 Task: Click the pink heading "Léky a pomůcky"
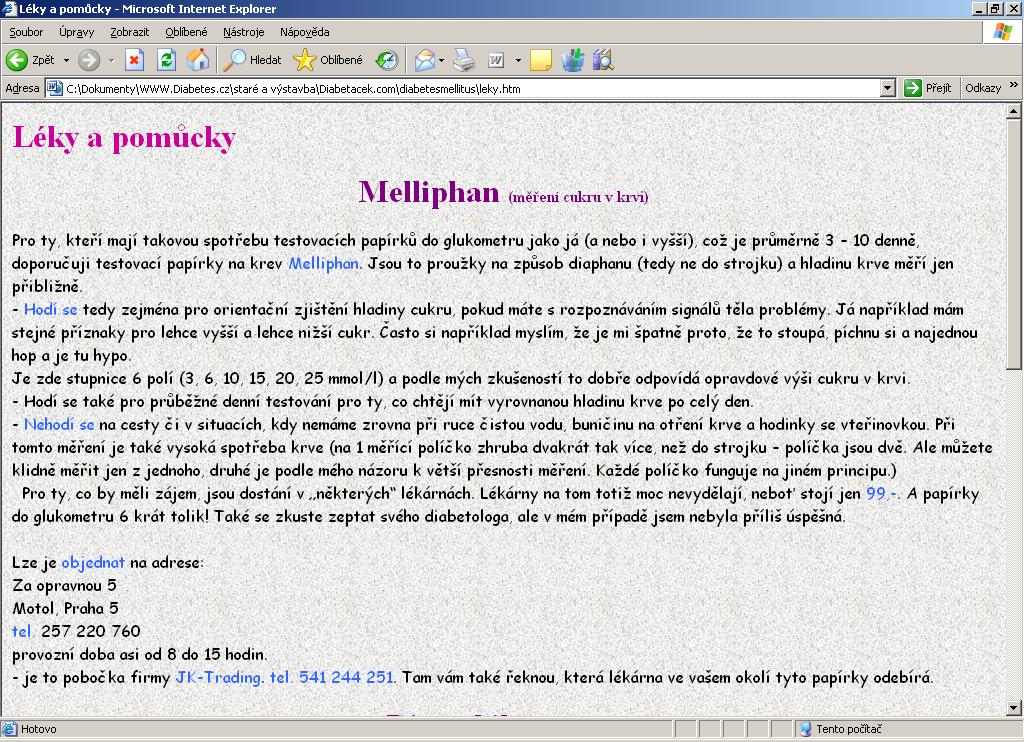(124, 138)
